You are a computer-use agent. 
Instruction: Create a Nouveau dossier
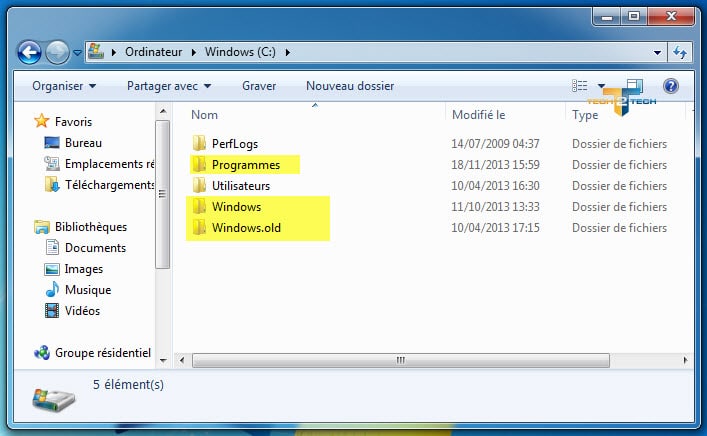pos(350,86)
